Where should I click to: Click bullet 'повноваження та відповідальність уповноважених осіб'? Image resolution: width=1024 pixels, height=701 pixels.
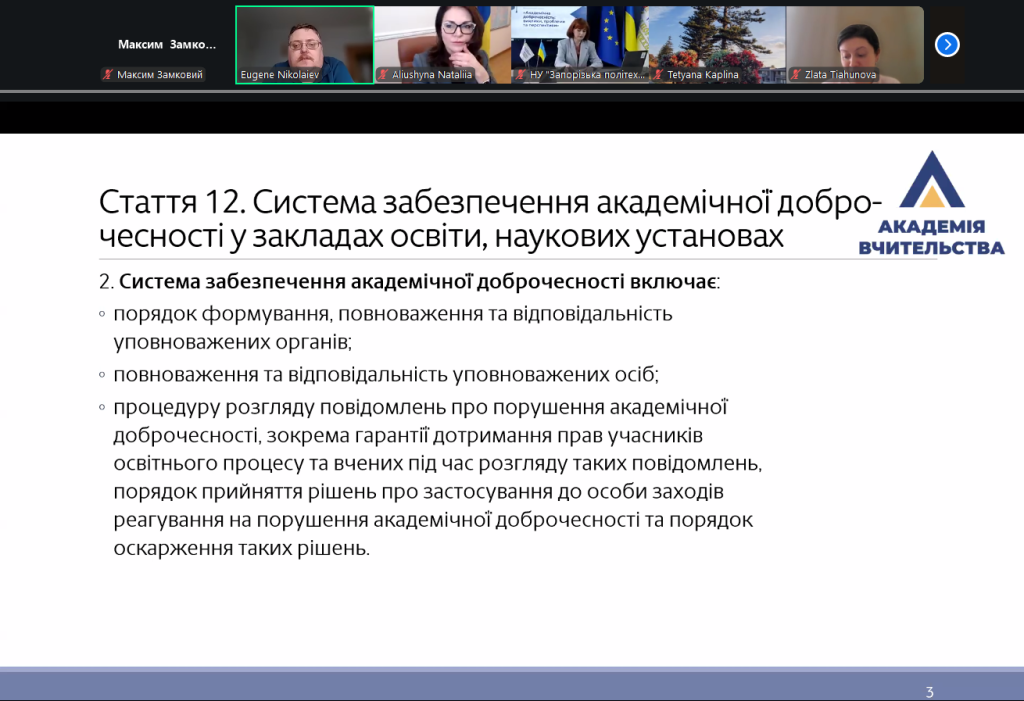click(x=386, y=375)
